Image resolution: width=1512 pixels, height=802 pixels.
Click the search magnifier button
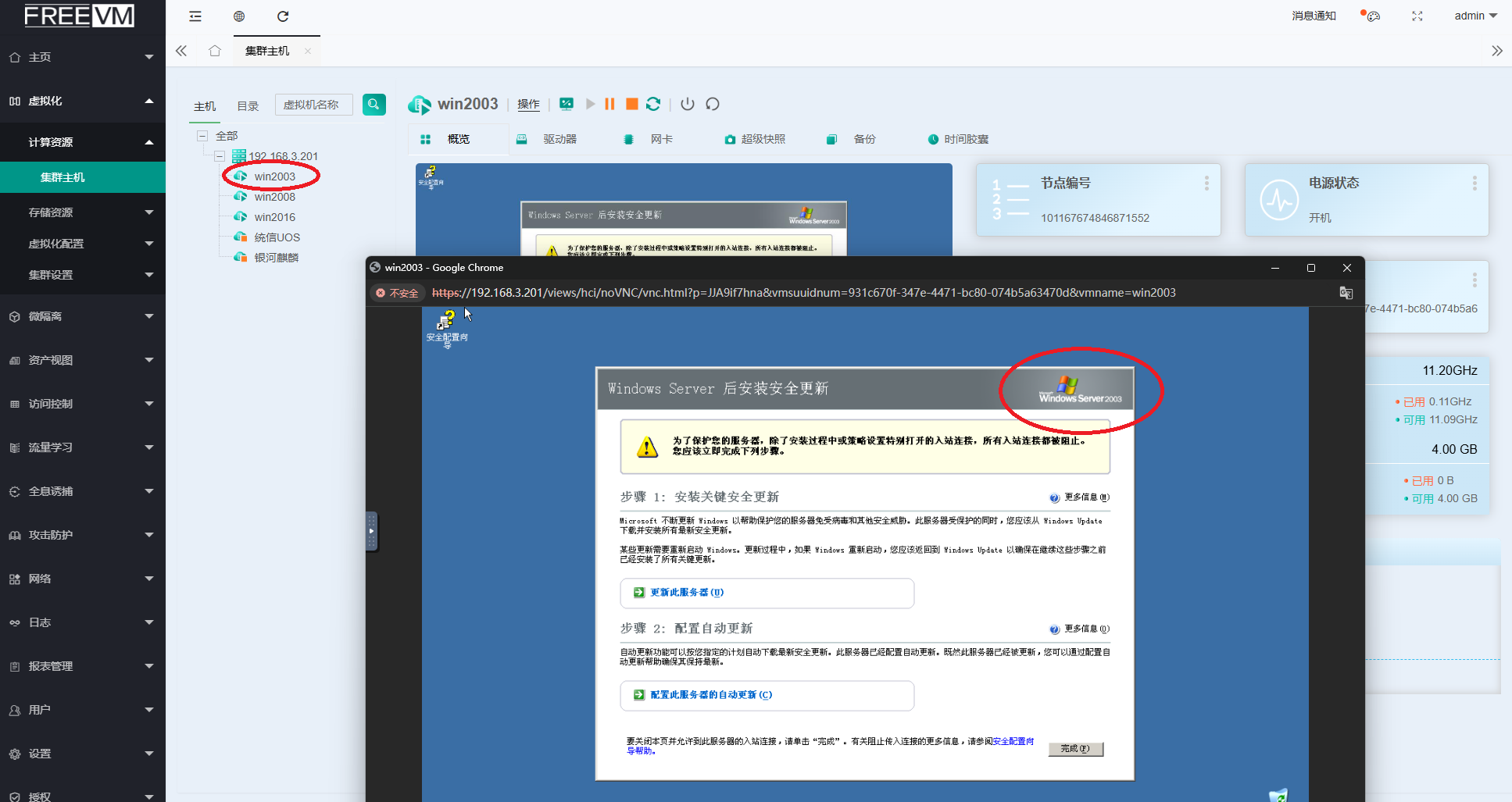tap(374, 104)
